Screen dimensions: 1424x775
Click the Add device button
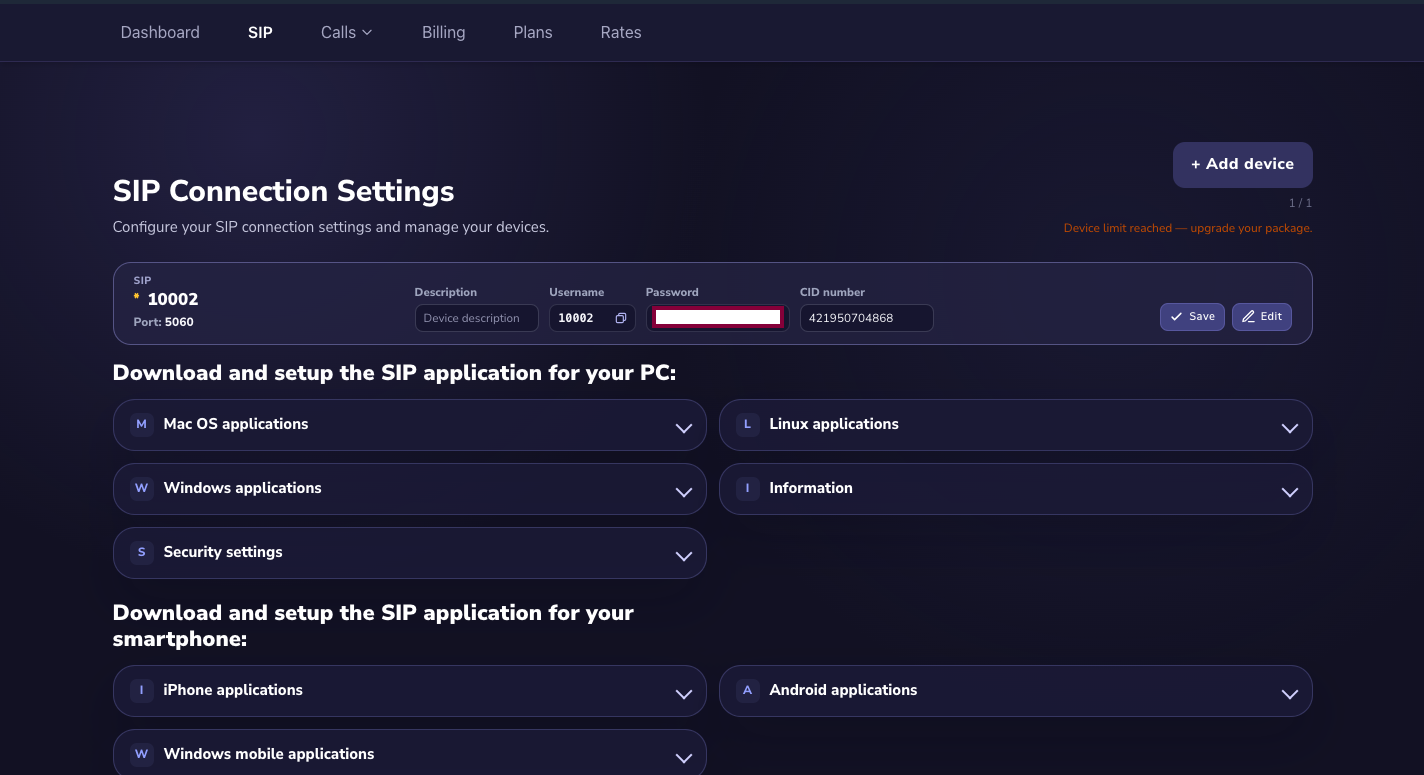tap(1243, 164)
